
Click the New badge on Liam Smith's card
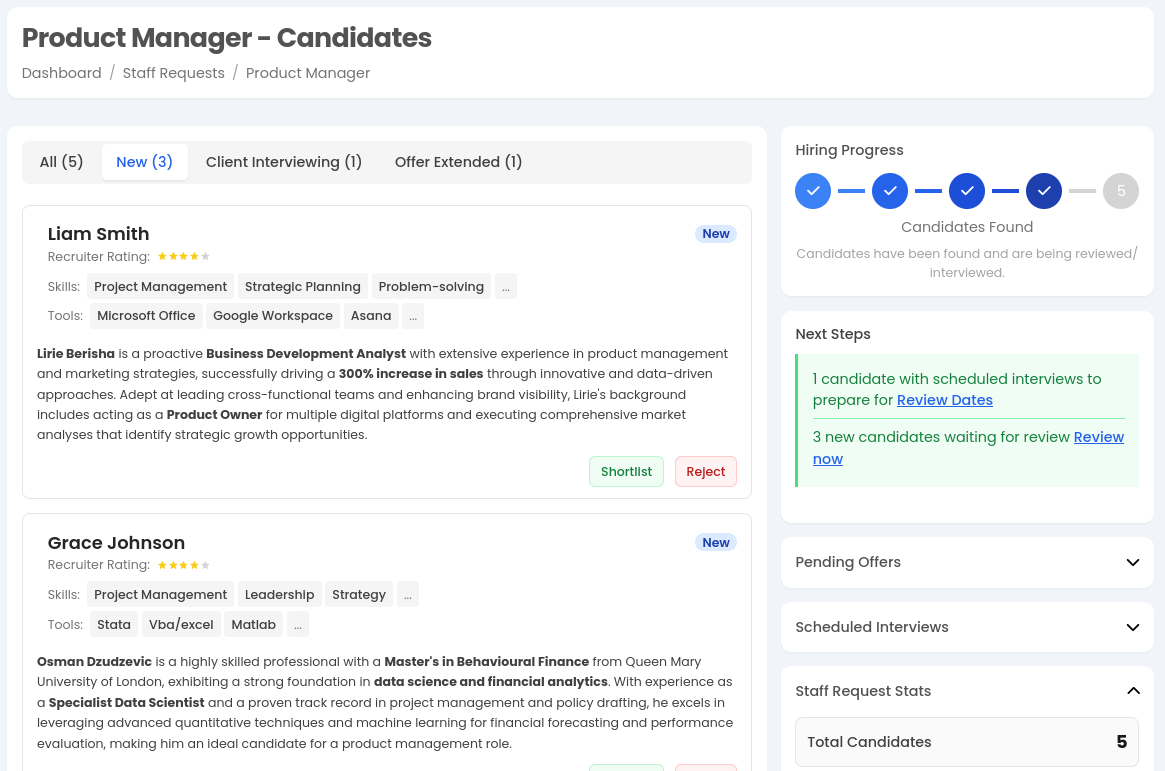tap(716, 234)
